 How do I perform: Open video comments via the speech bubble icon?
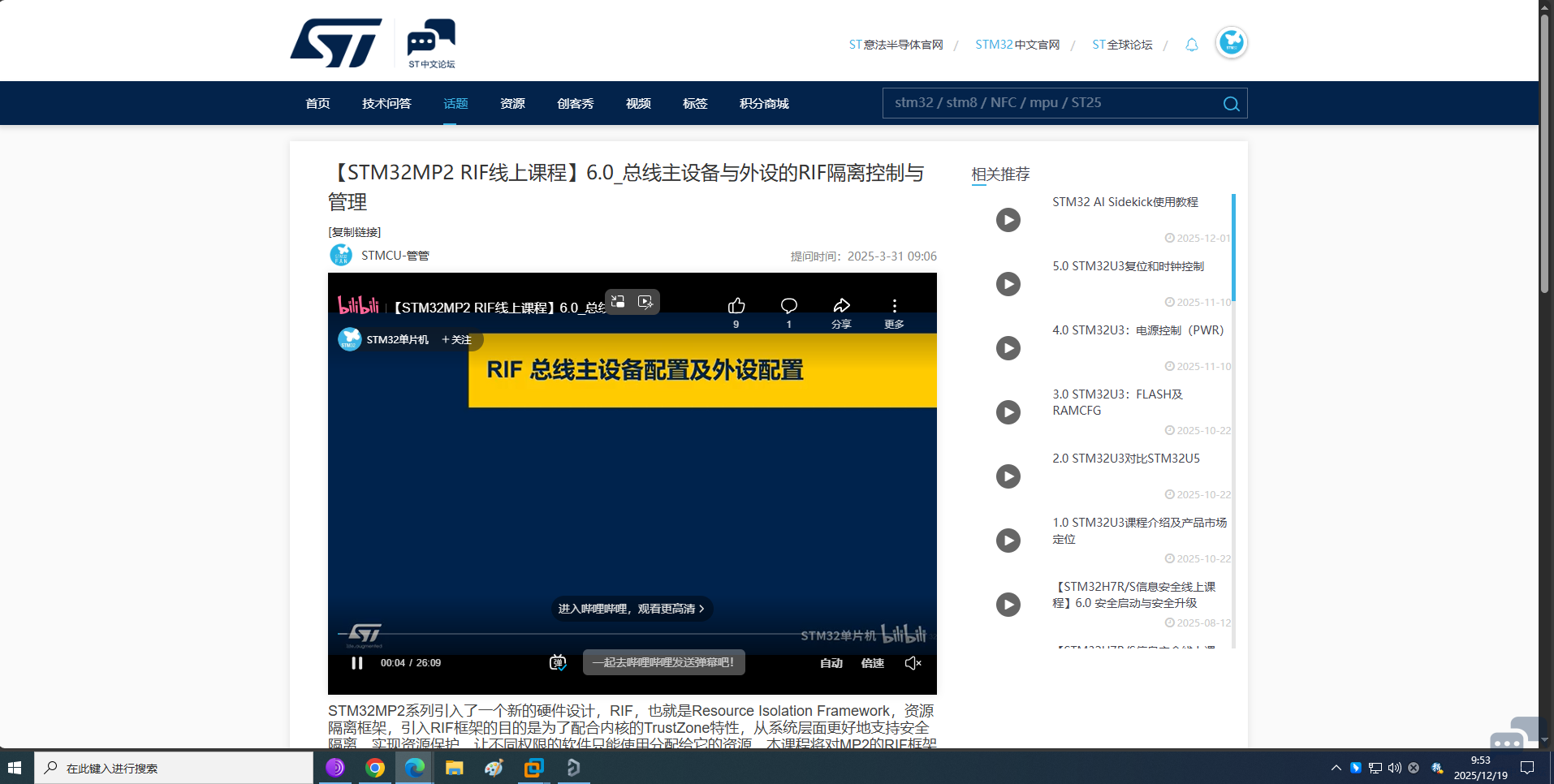(x=788, y=306)
